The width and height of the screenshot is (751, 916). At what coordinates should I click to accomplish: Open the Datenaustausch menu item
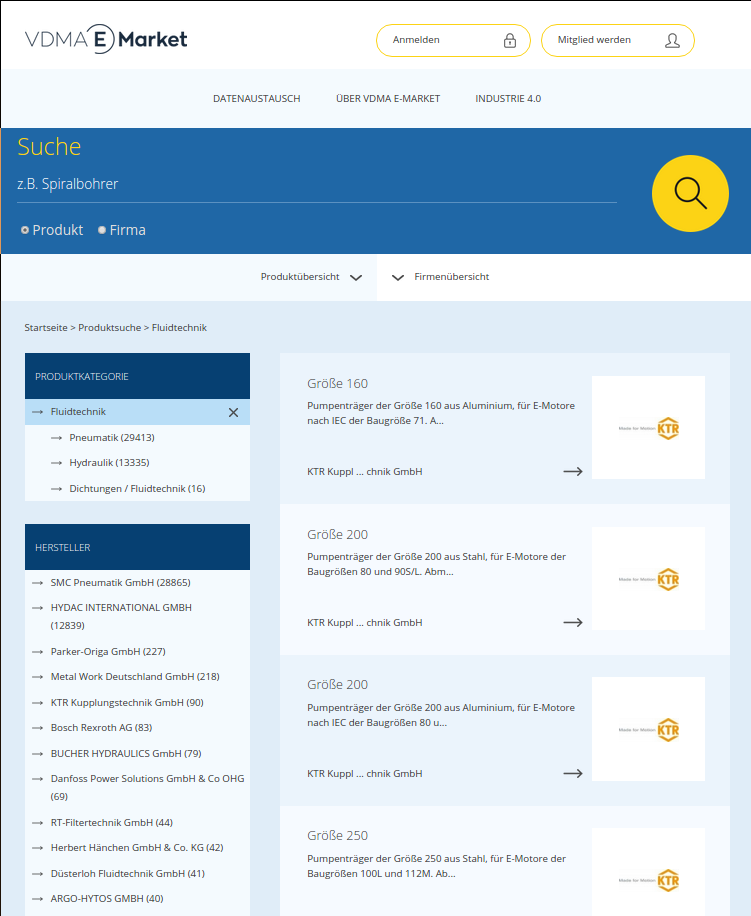[256, 99]
